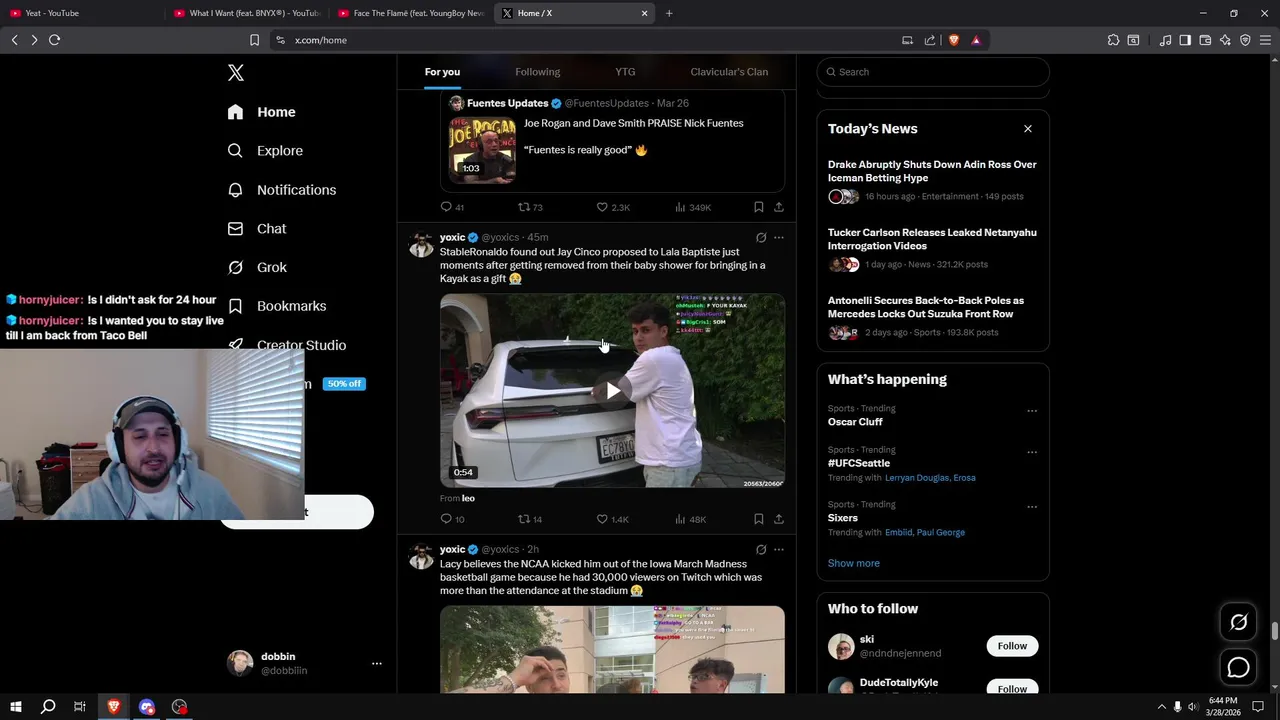Click the Brave Shields icon
This screenshot has width=1280, height=720.
pyautogui.click(x=953, y=40)
